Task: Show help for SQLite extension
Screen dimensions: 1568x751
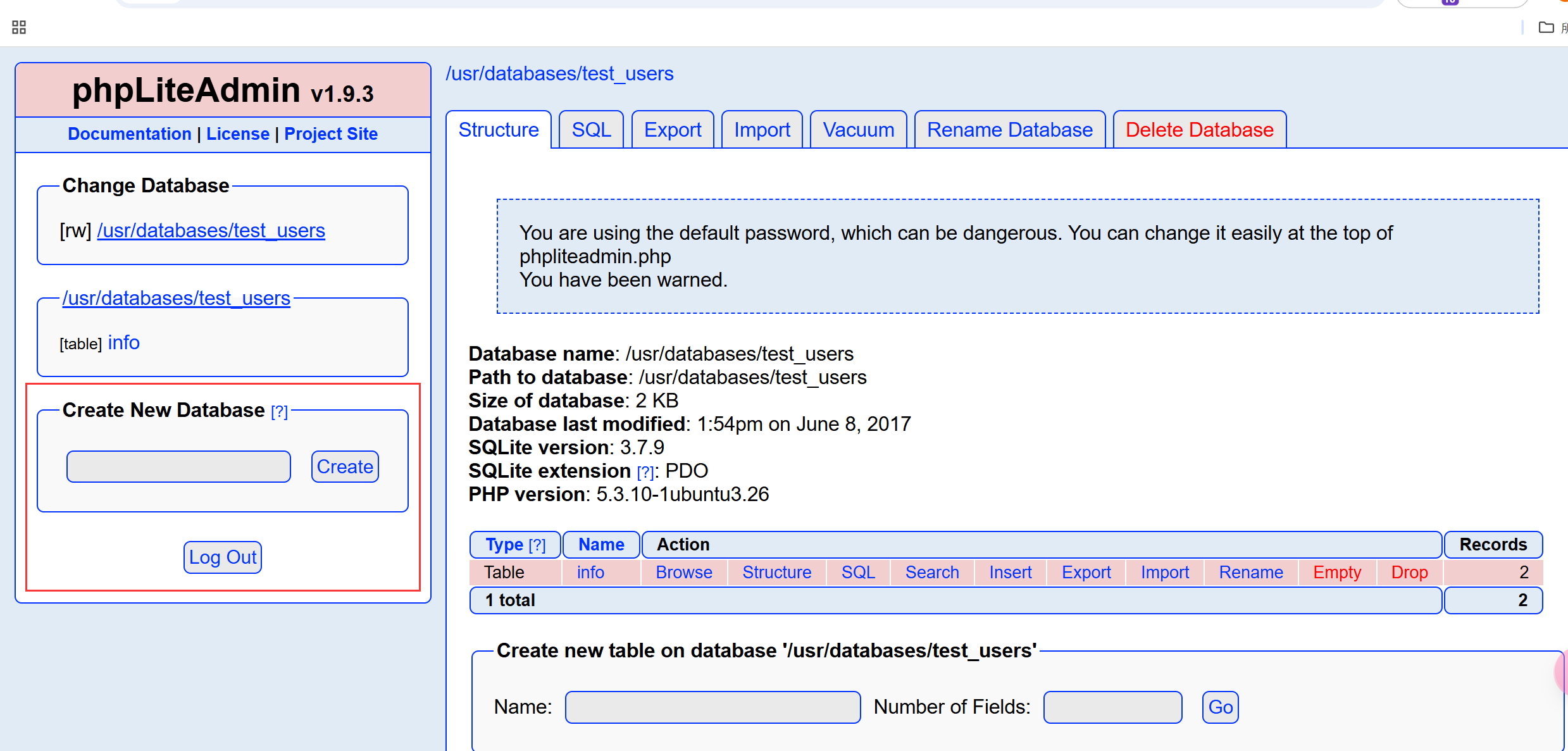Action: (645, 472)
